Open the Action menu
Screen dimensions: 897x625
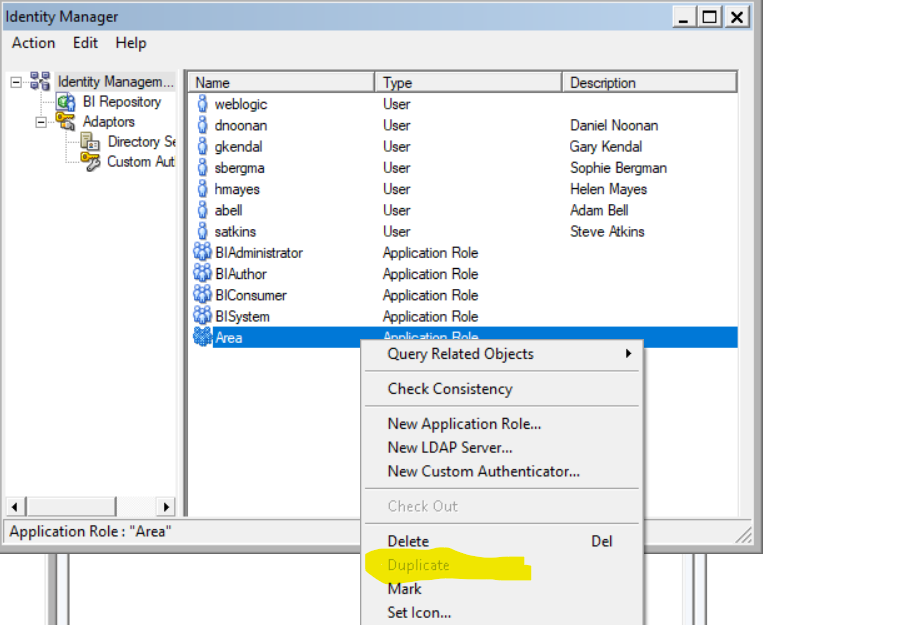tap(34, 43)
